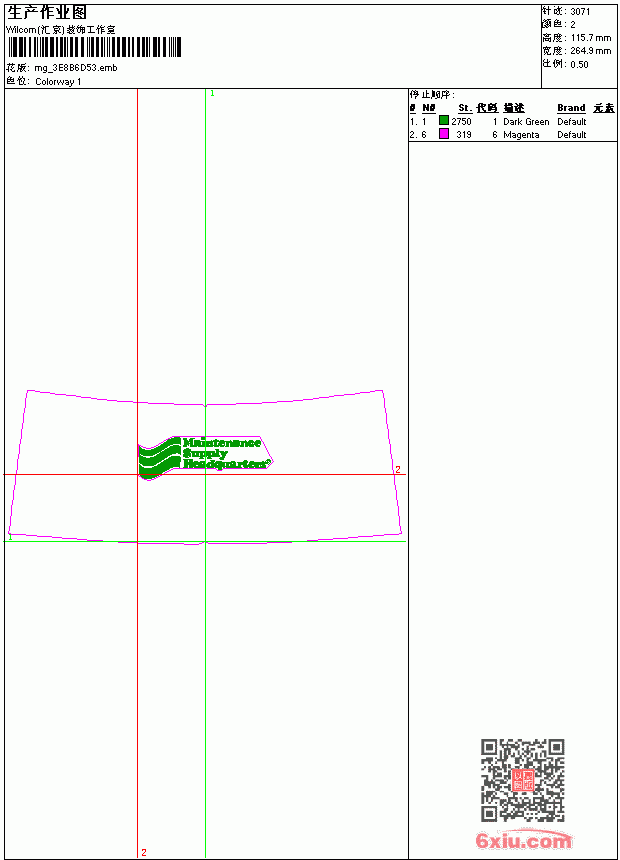Click the St. column header
The image size is (620, 860).
click(x=465, y=108)
